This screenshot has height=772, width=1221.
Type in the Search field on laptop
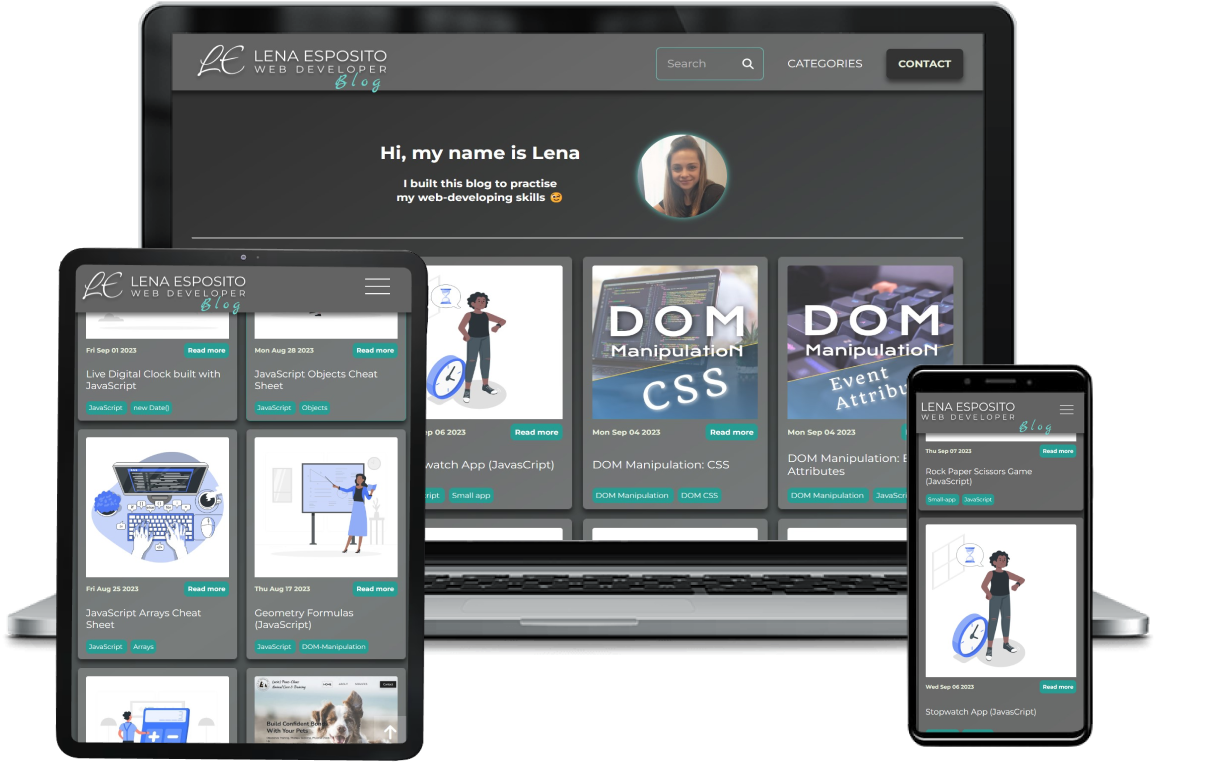(x=695, y=64)
